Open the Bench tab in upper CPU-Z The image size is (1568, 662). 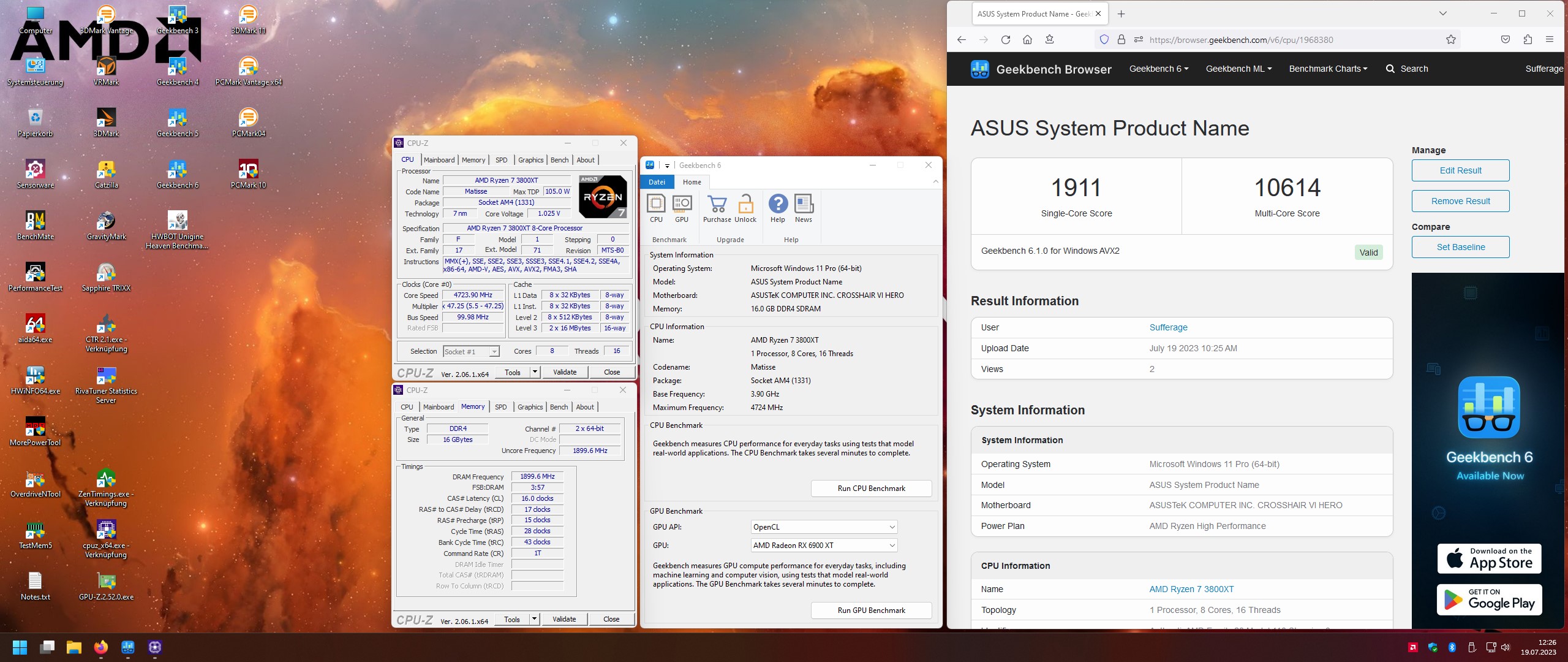pyautogui.click(x=560, y=160)
